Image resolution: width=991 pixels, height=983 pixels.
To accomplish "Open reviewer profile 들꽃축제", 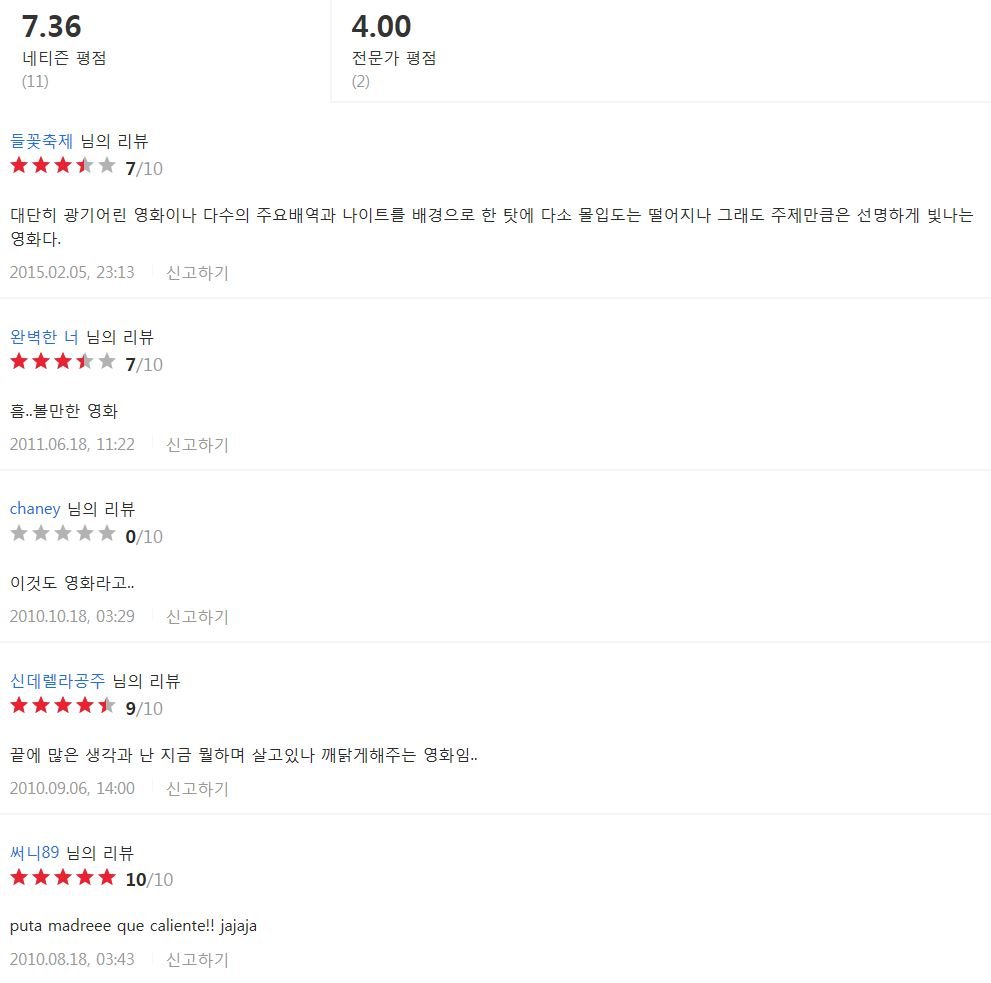I will pyautogui.click(x=42, y=141).
